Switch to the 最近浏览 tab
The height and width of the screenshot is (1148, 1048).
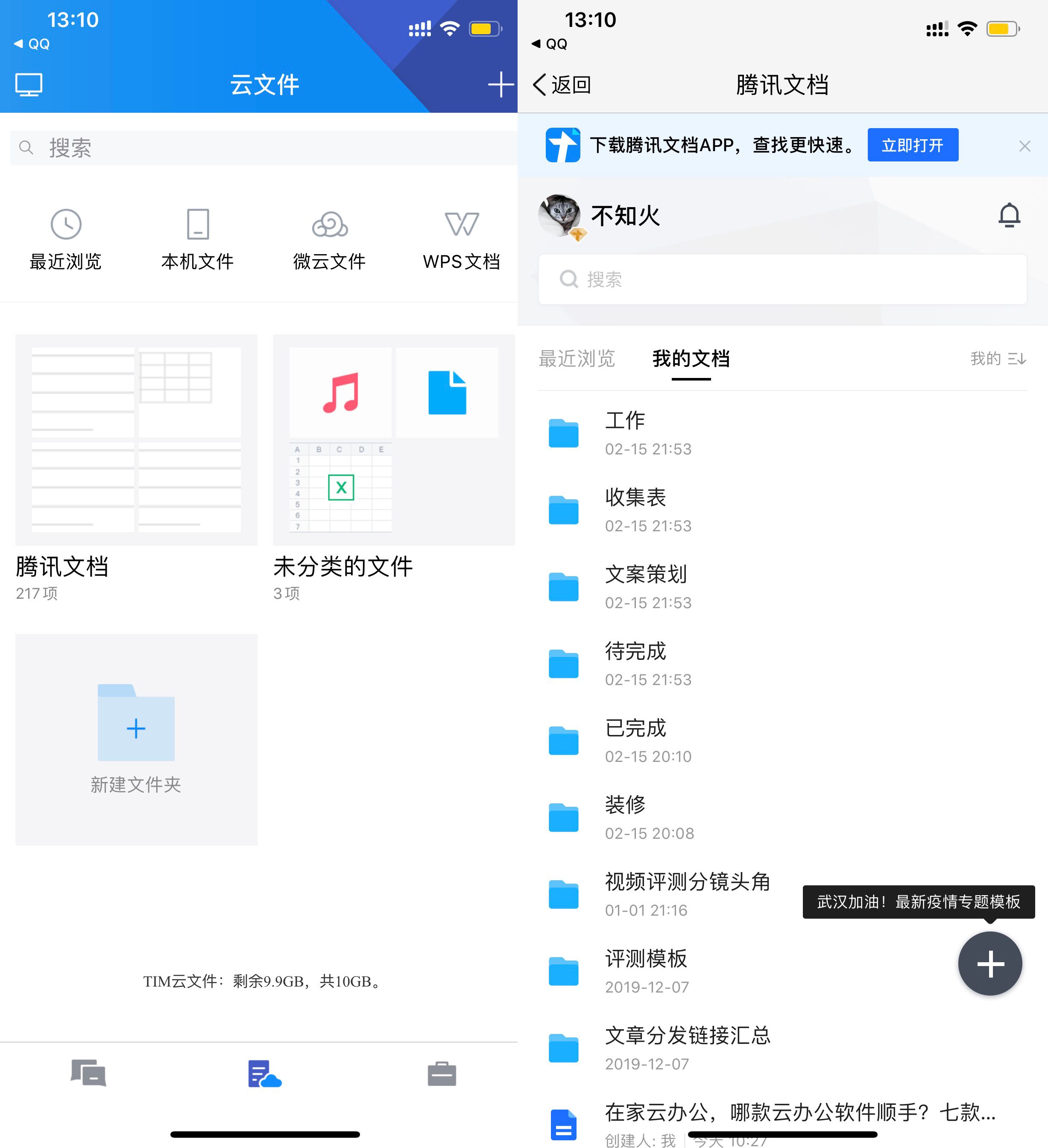577,358
